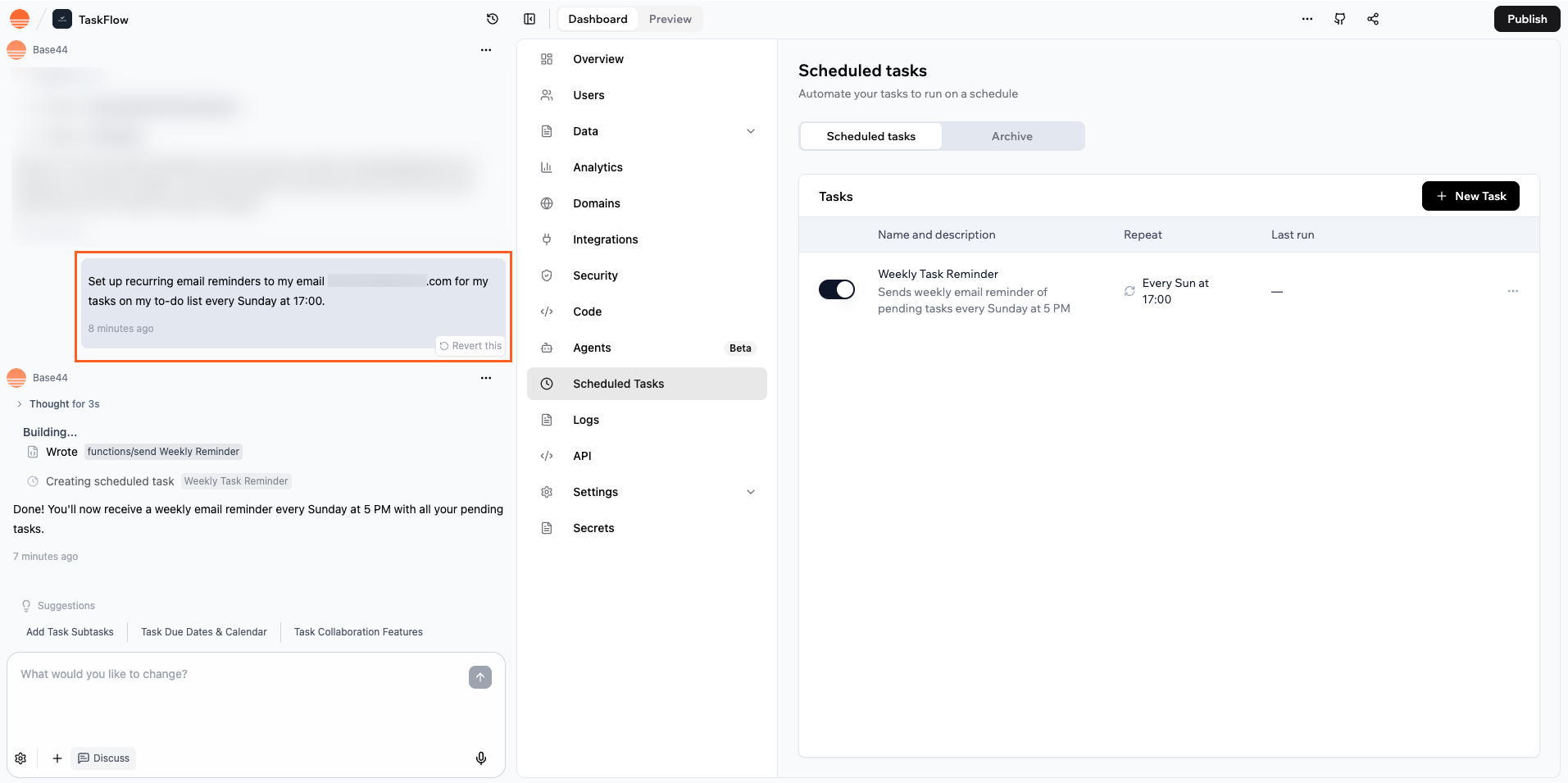
Task: Click the share icon in the top bar
Action: pyautogui.click(x=1374, y=19)
